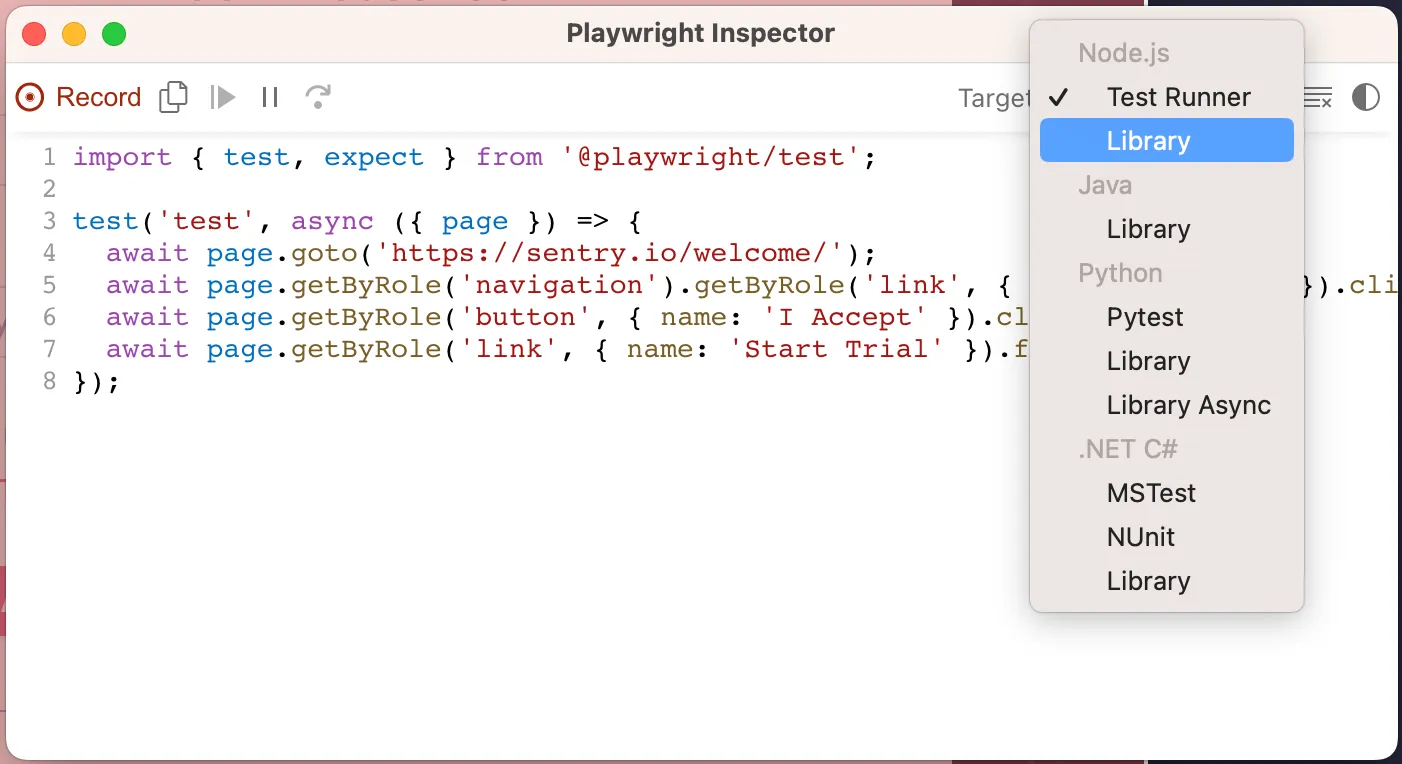Toggle dark mode theme
This screenshot has height=764, width=1402.
point(1365,96)
